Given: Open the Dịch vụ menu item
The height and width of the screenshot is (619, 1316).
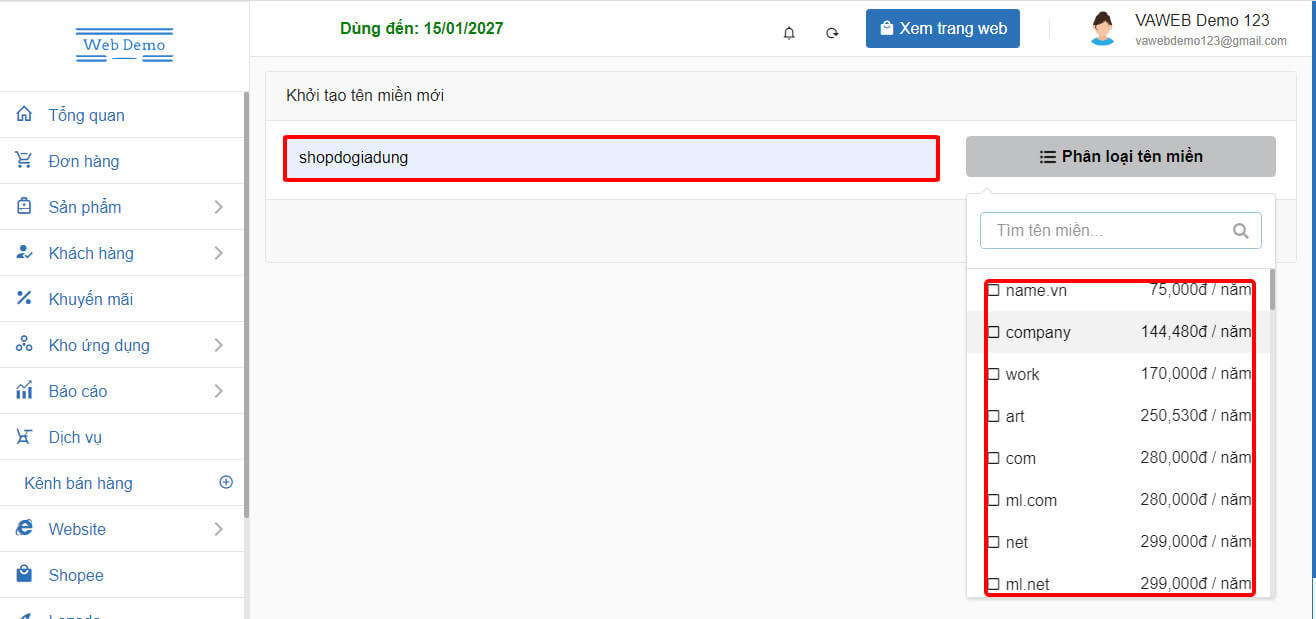Looking at the screenshot, I should [x=75, y=437].
